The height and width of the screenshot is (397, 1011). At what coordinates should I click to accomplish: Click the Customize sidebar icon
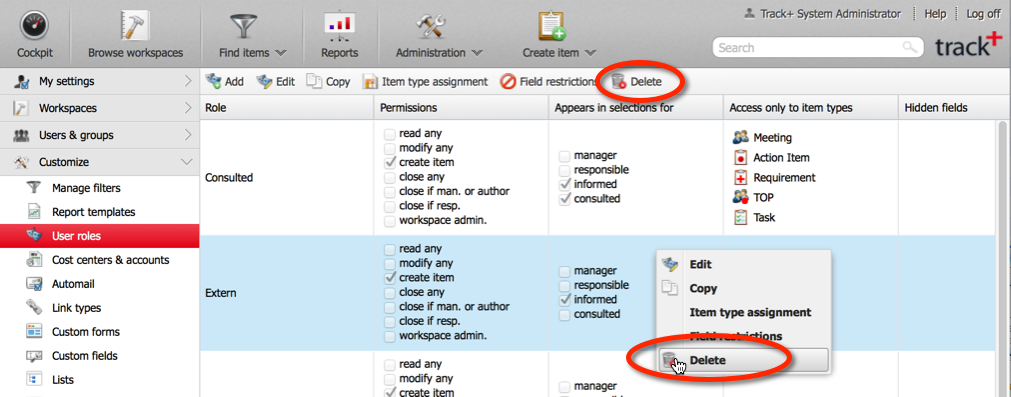click(x=21, y=162)
